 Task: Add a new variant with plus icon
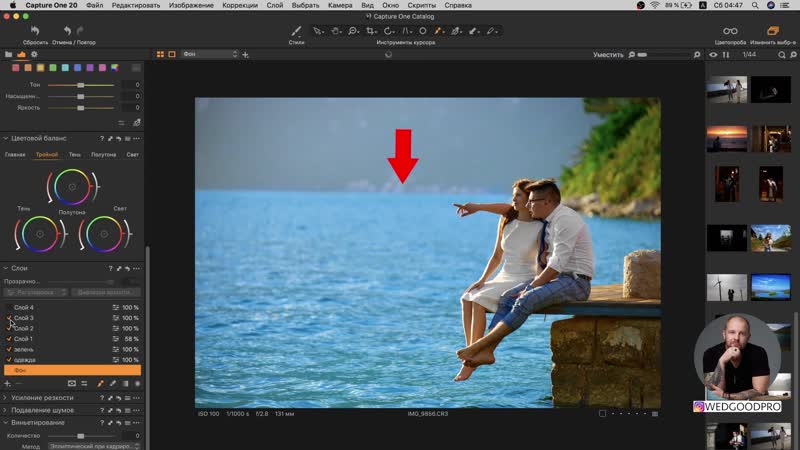(245, 55)
